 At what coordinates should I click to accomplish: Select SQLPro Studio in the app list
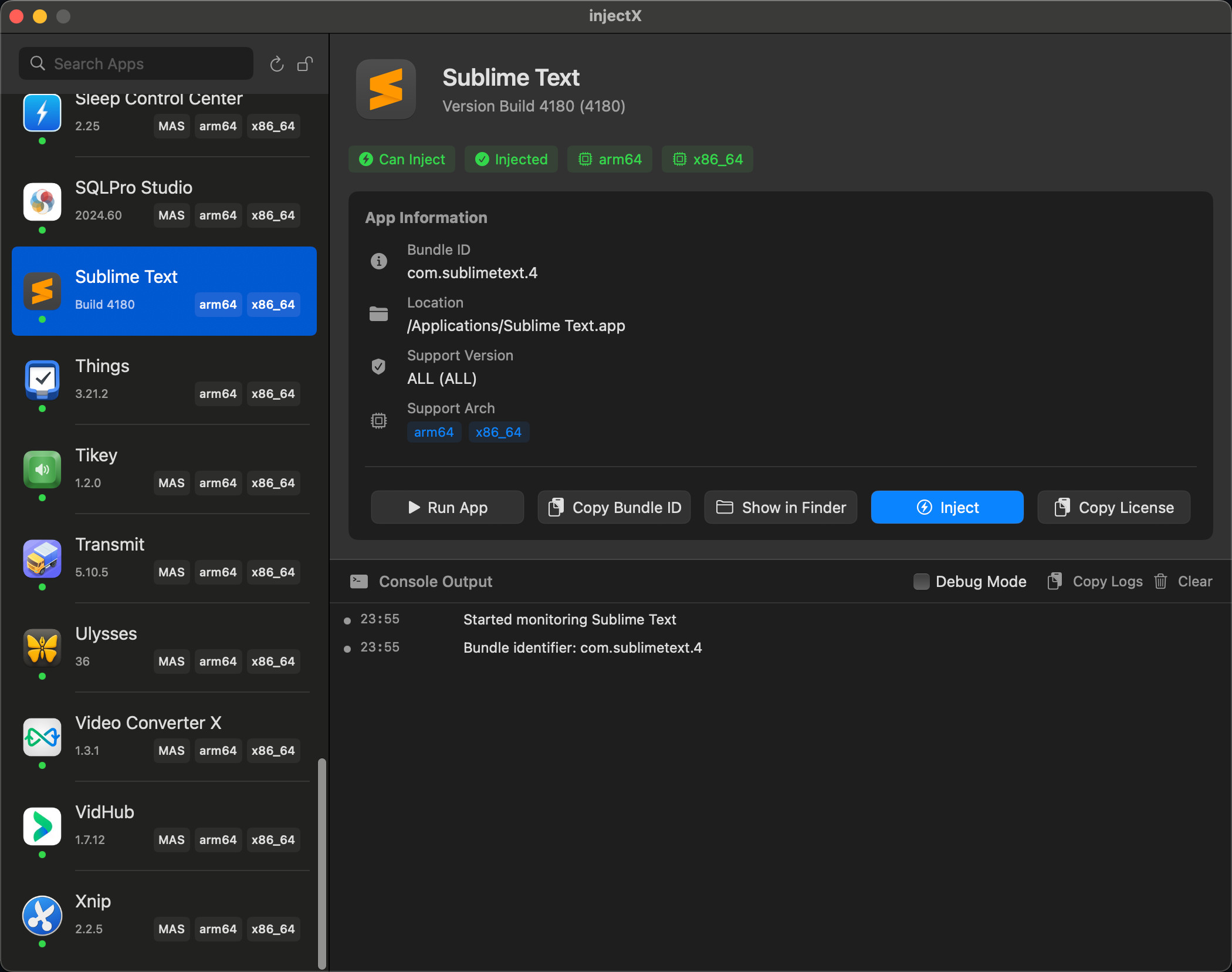(164, 202)
